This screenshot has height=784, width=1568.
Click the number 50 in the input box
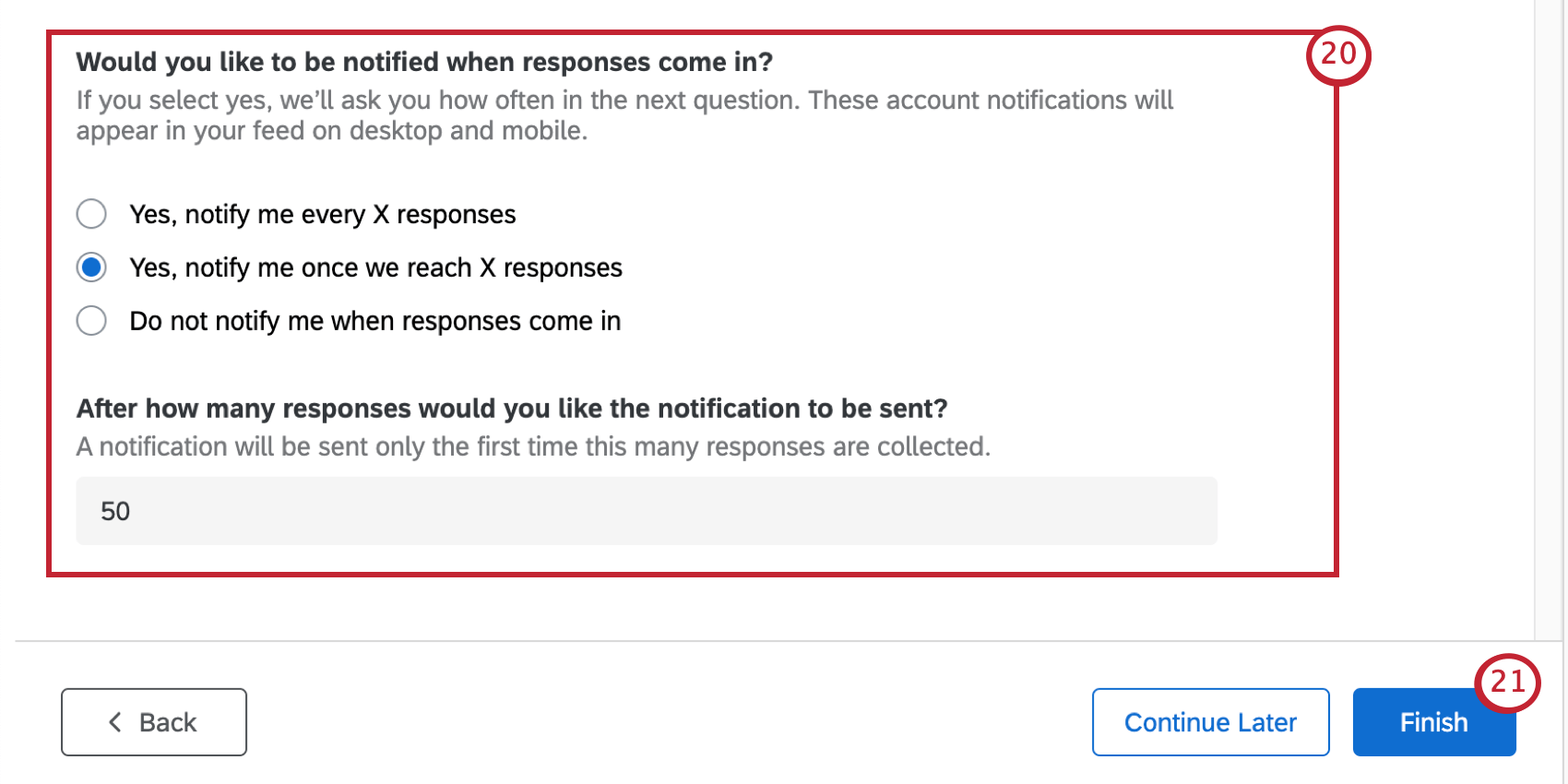click(116, 511)
